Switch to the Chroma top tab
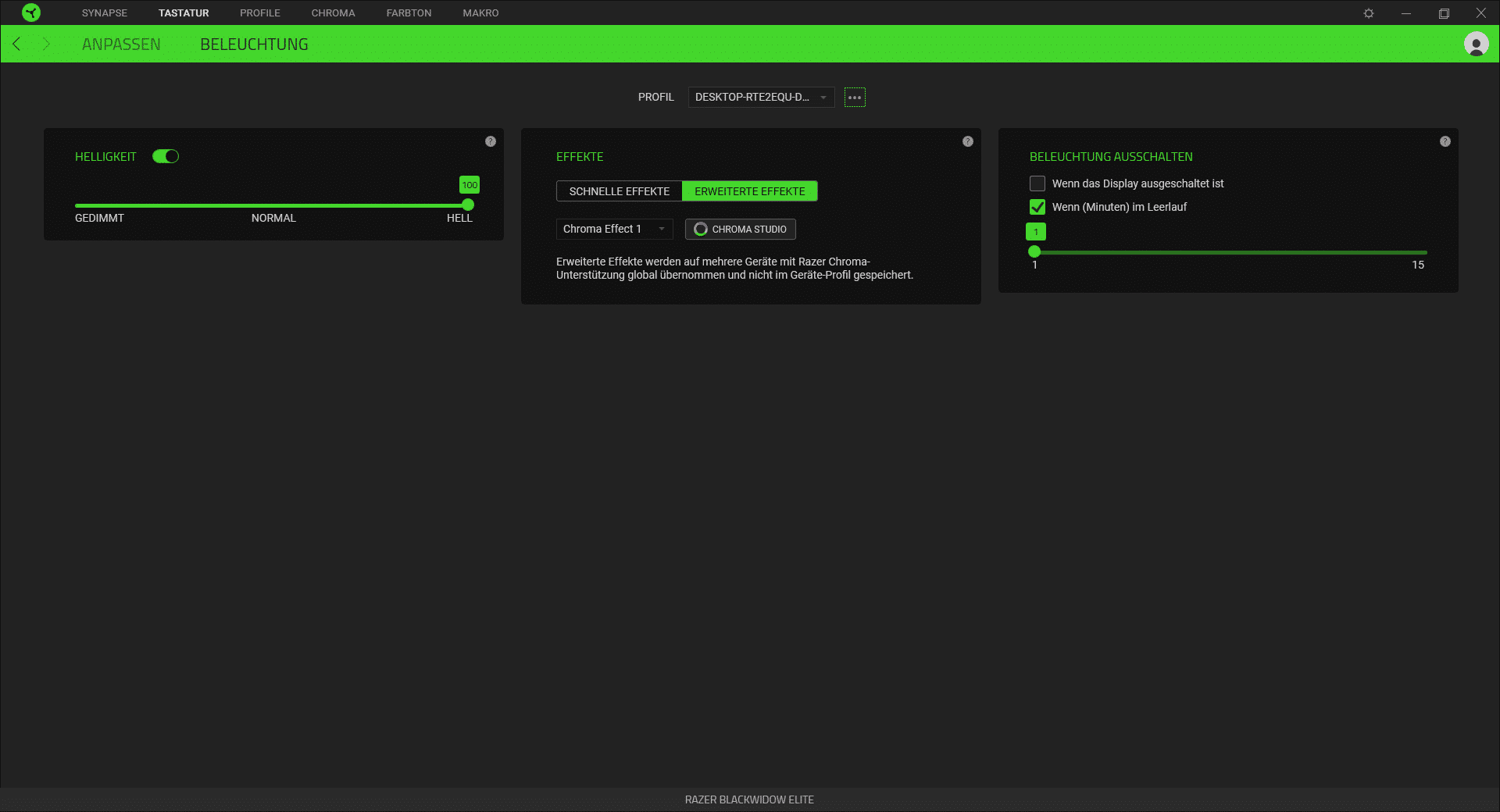The height and width of the screenshot is (812, 1500). (333, 13)
